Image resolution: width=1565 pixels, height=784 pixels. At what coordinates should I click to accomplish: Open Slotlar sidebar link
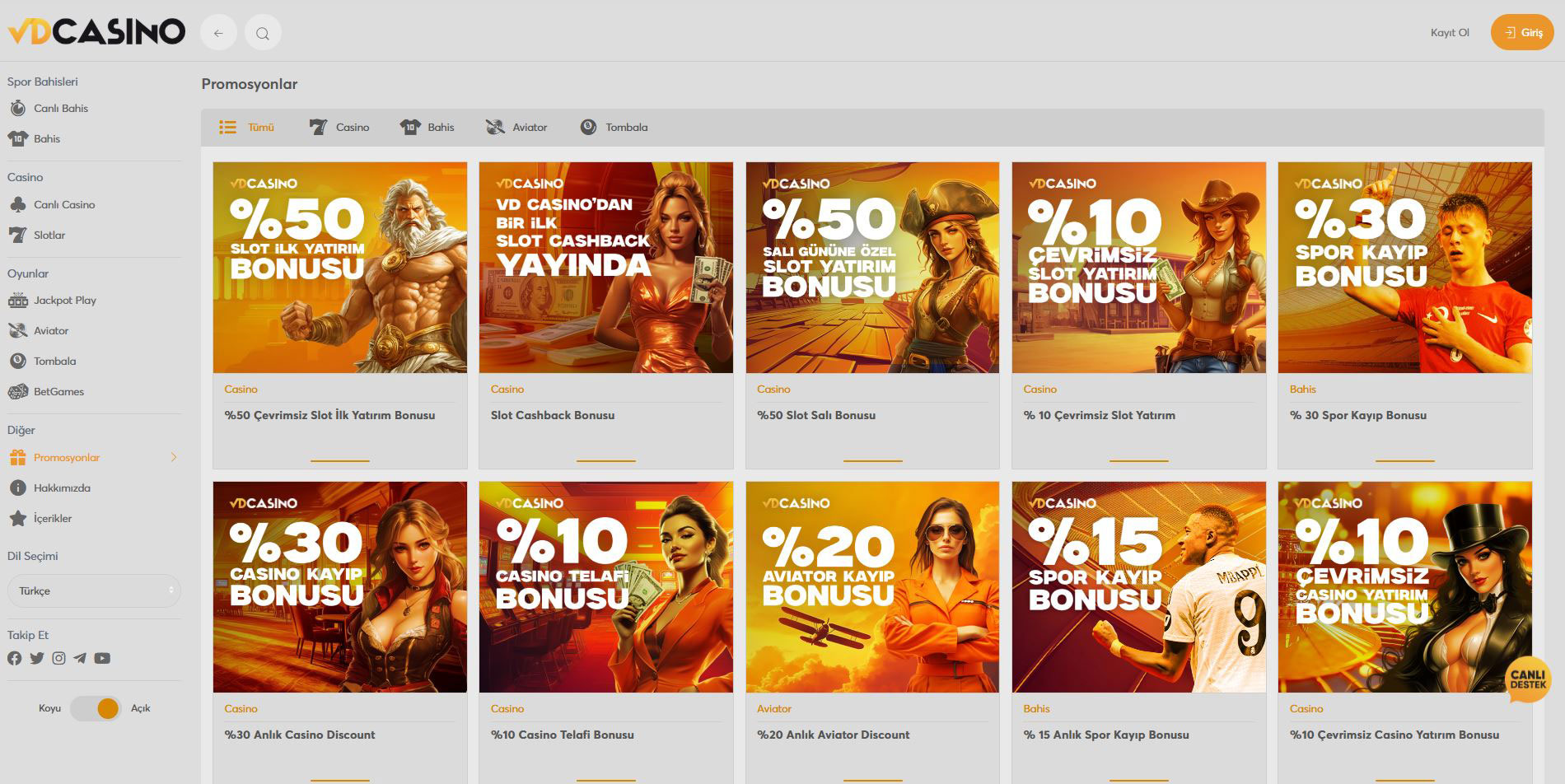point(49,235)
